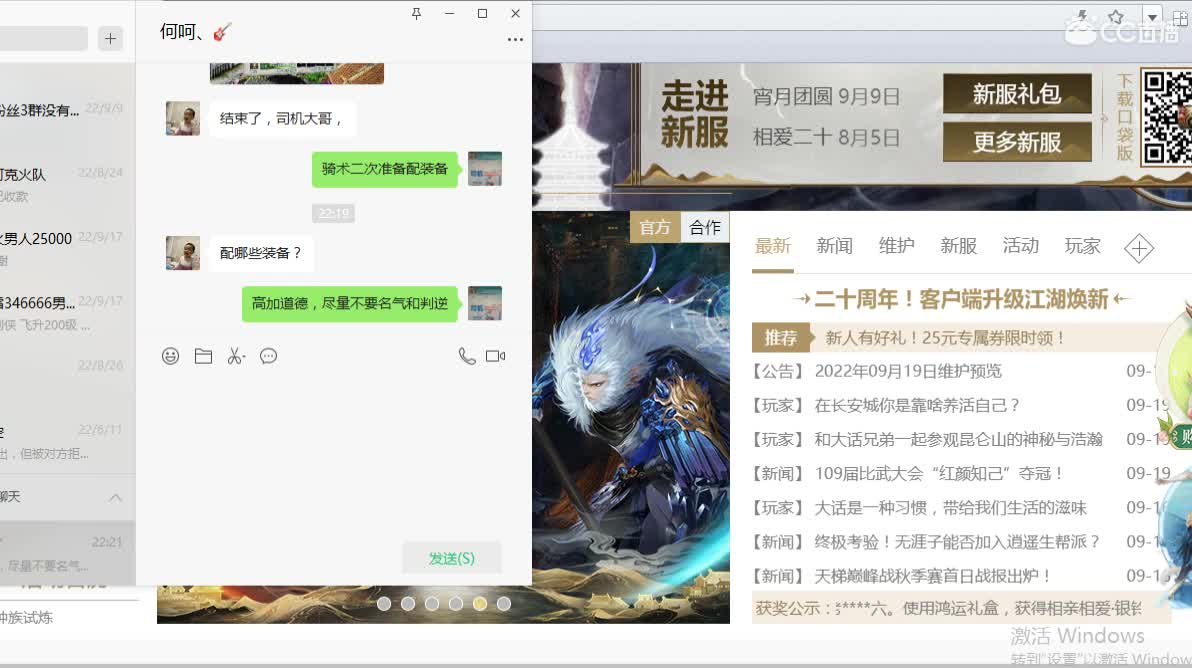The width and height of the screenshot is (1192, 668).
Task: Select the 维护 news tab
Action: [x=897, y=246]
